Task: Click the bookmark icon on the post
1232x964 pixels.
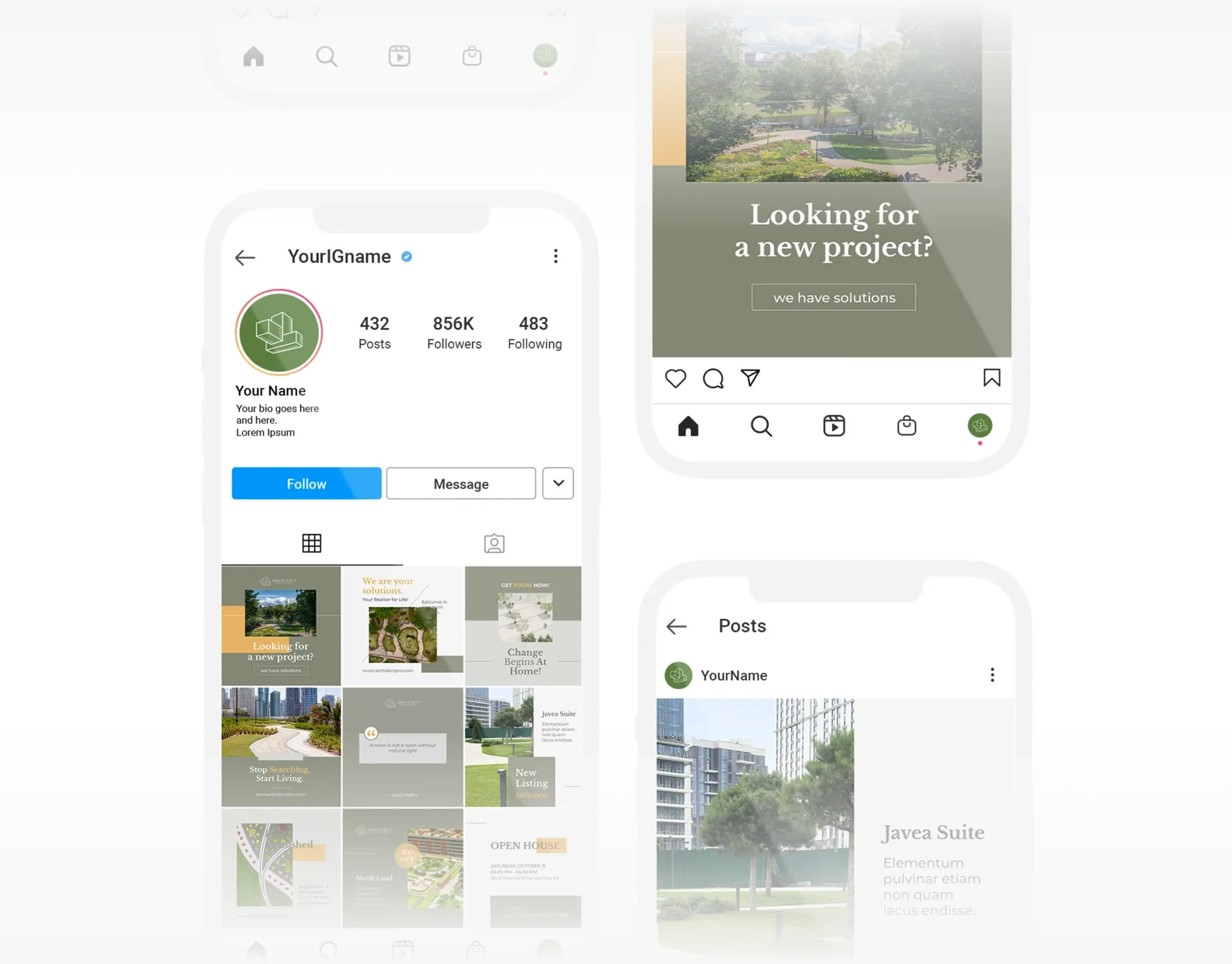Action: (992, 378)
